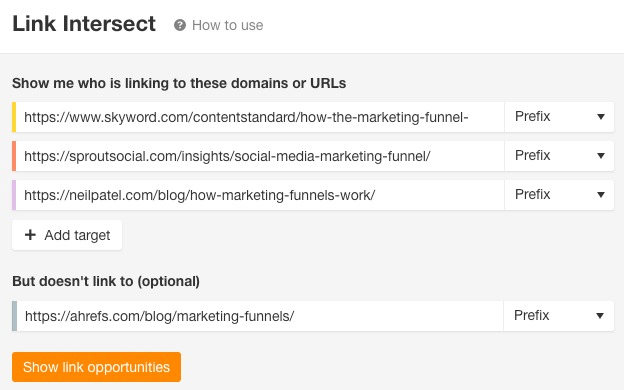Click the Add target button
This screenshot has height=390, width=624.
[x=67, y=235]
